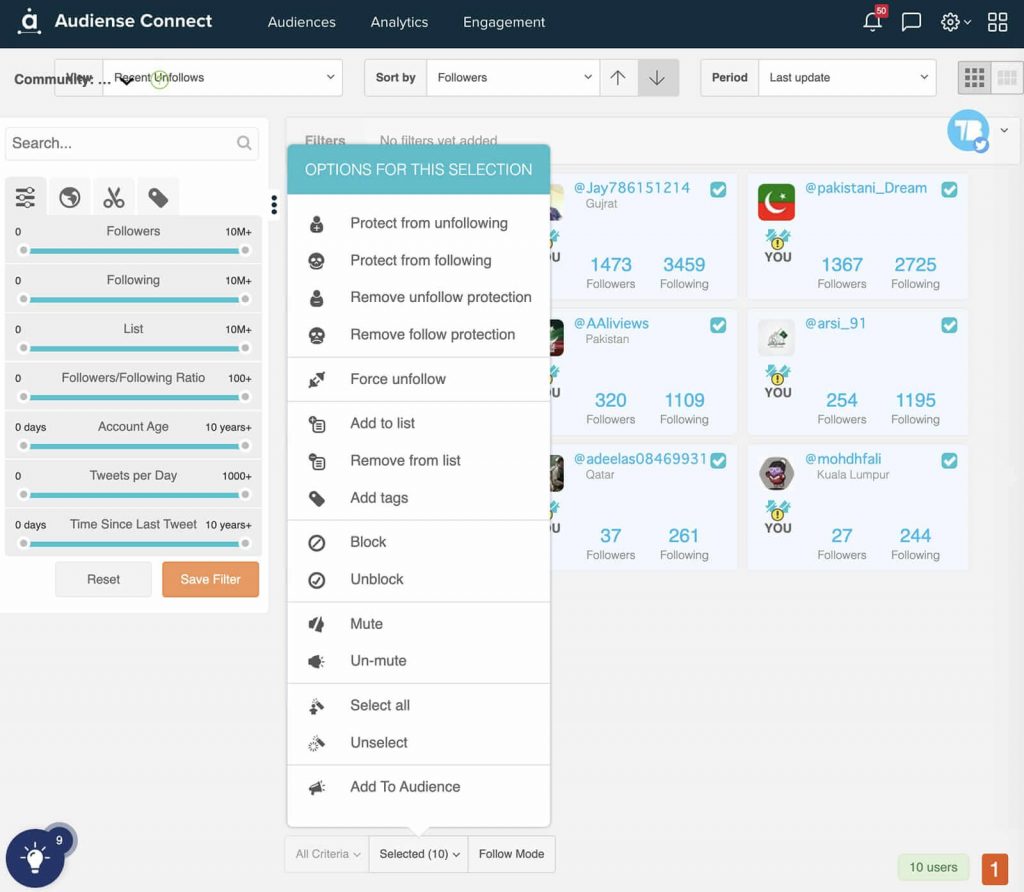Choose Select all option
The image size is (1024, 892).
click(419, 706)
